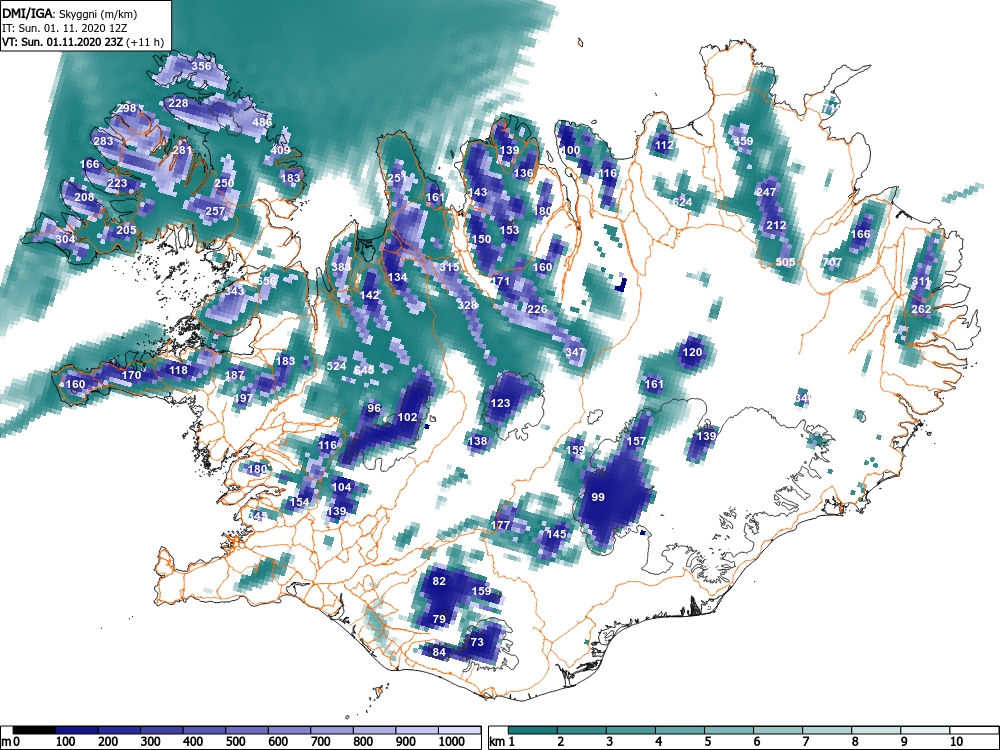
Task: Click the map label 459
Action: pyautogui.click(x=743, y=141)
